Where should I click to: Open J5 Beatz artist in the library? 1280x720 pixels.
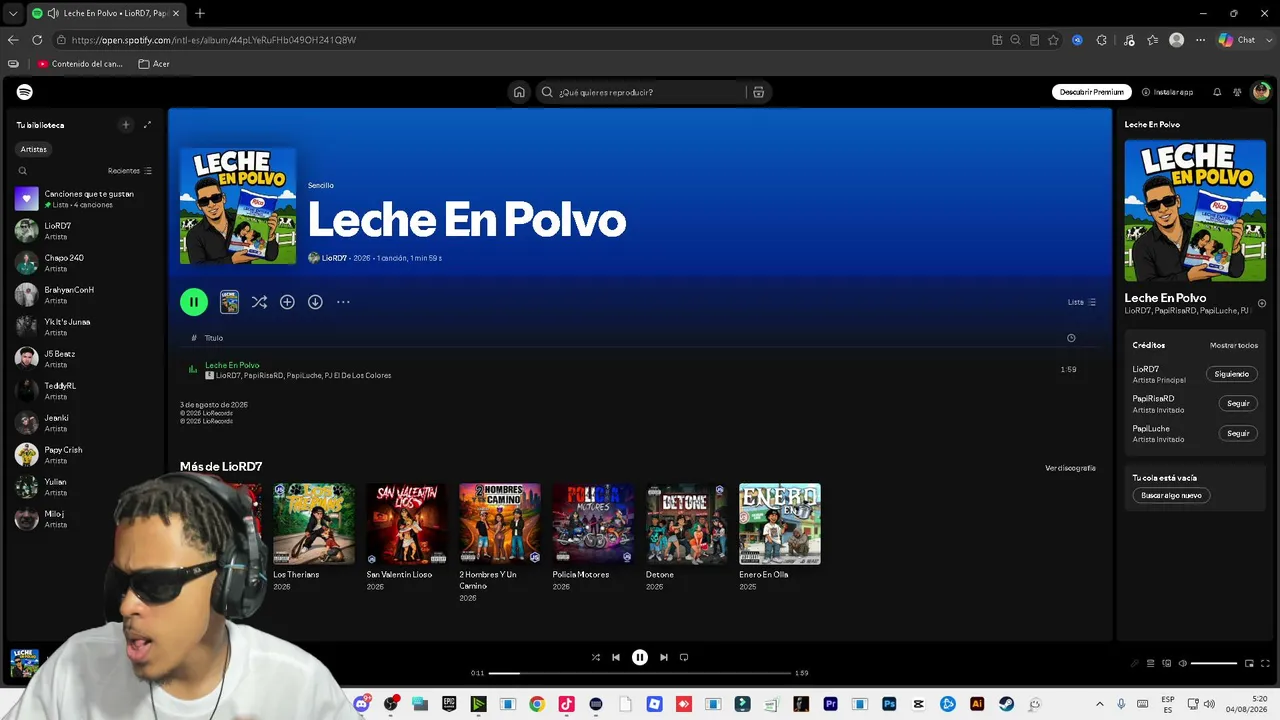(x=84, y=358)
